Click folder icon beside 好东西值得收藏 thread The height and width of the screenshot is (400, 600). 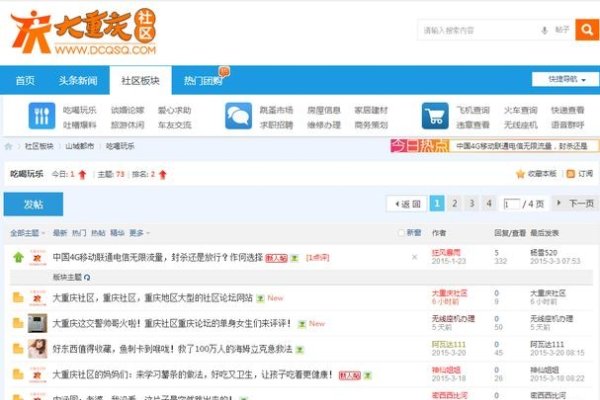click(x=18, y=349)
